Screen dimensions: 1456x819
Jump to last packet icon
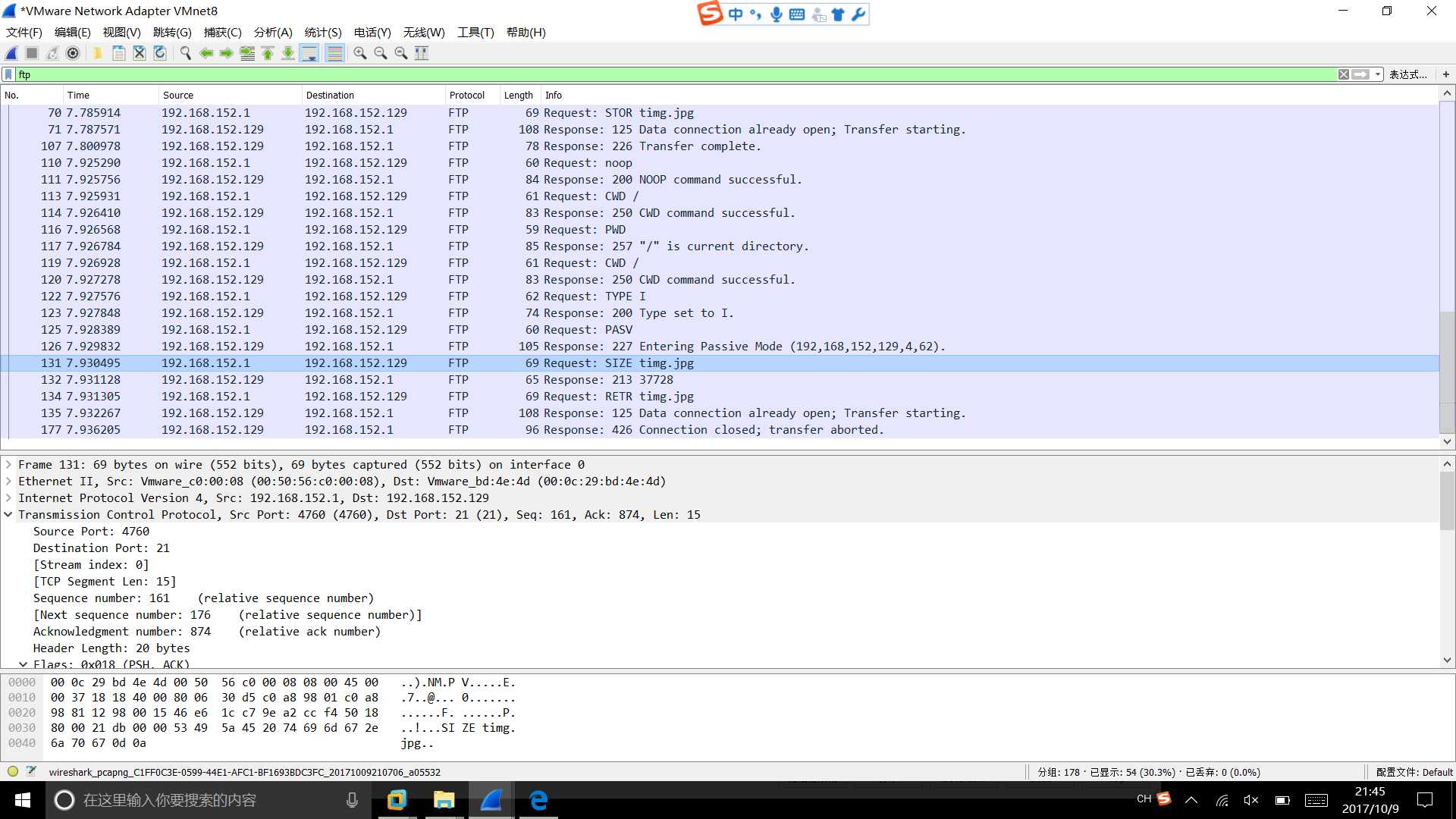pos(288,53)
